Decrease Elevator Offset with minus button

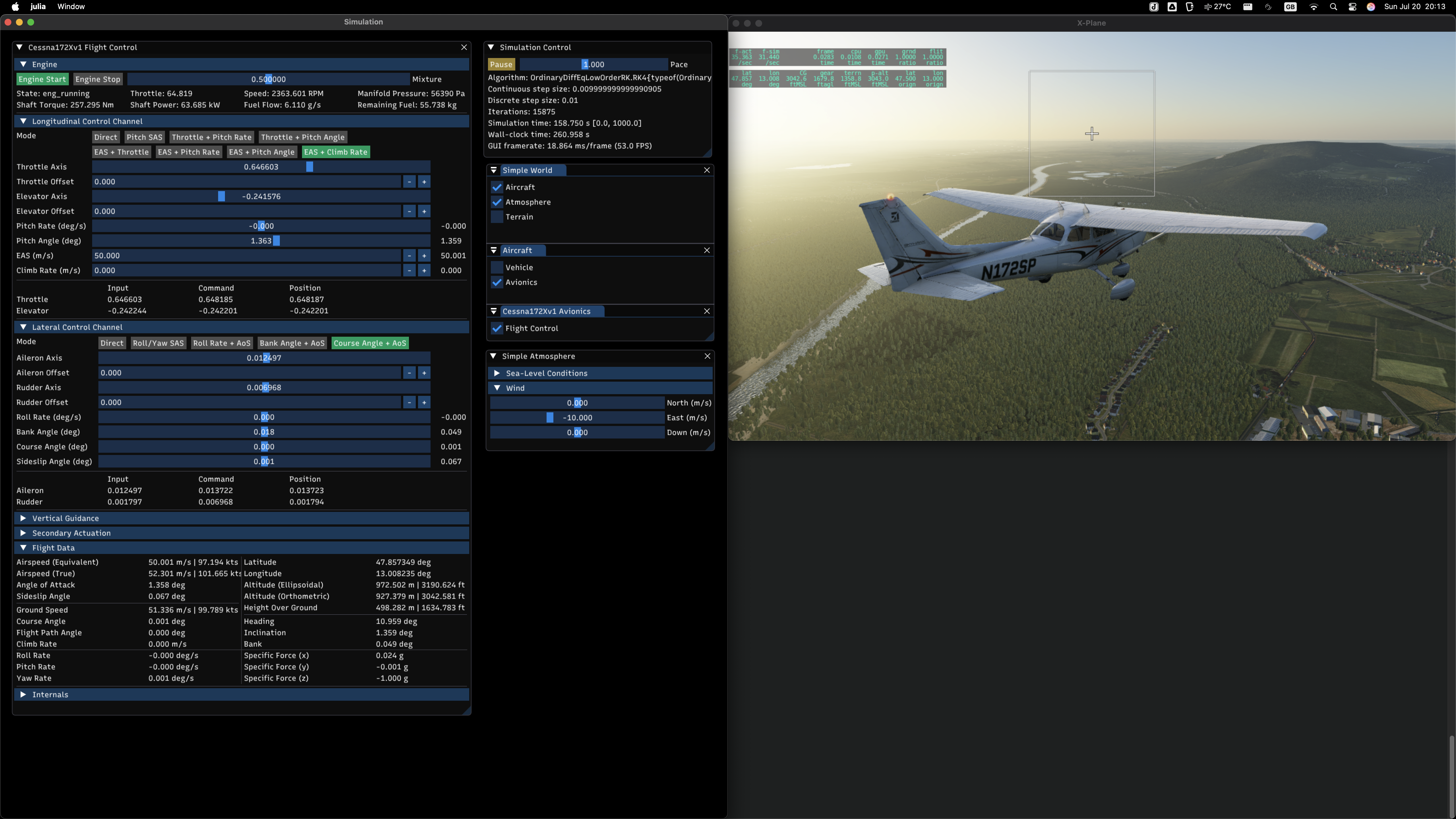409,211
